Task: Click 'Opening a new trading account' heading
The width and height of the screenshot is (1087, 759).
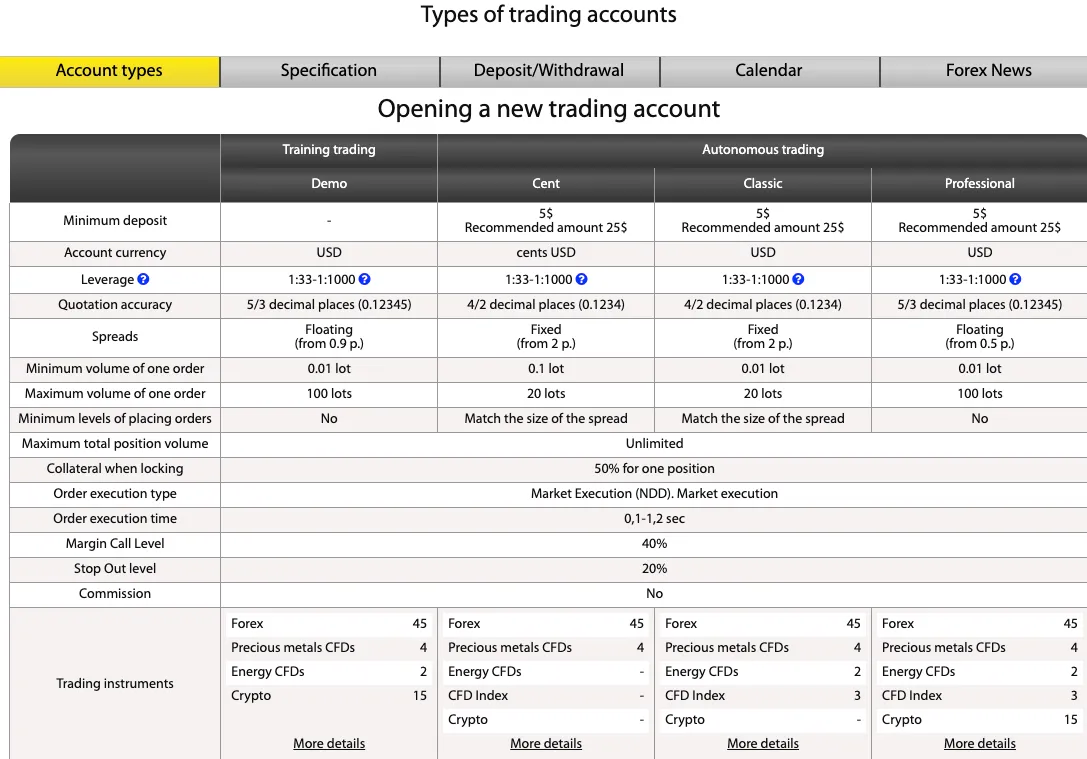Action: click(x=548, y=109)
